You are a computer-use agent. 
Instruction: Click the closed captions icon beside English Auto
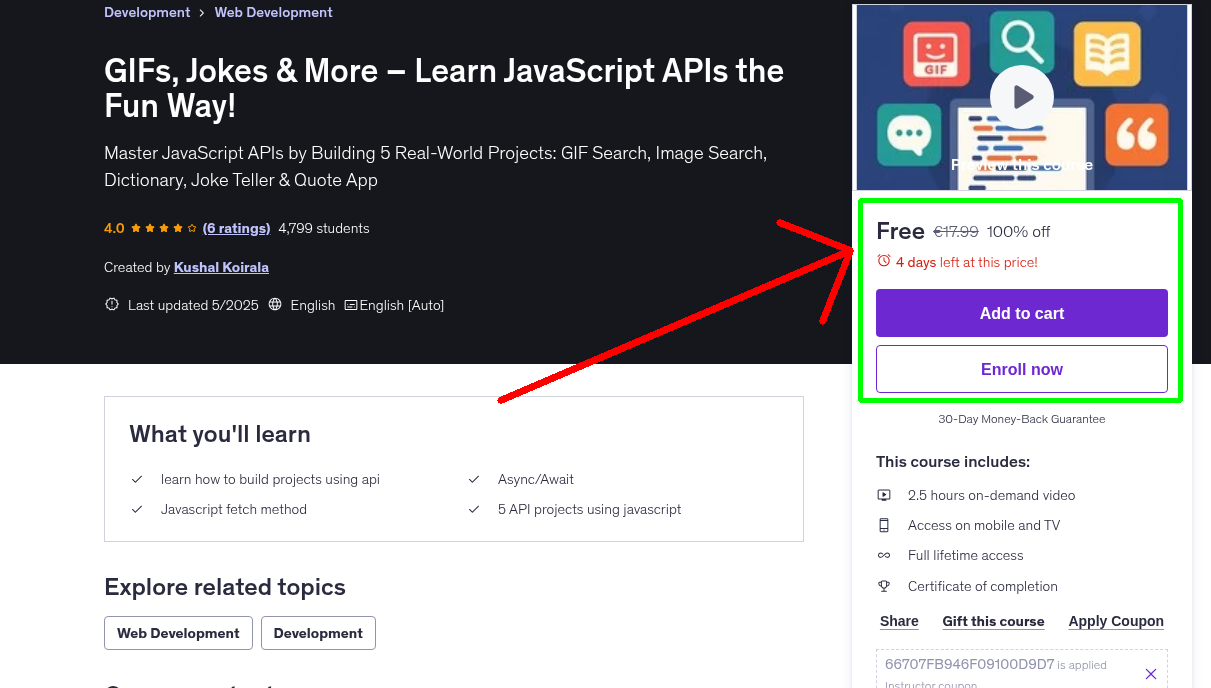[x=352, y=304]
